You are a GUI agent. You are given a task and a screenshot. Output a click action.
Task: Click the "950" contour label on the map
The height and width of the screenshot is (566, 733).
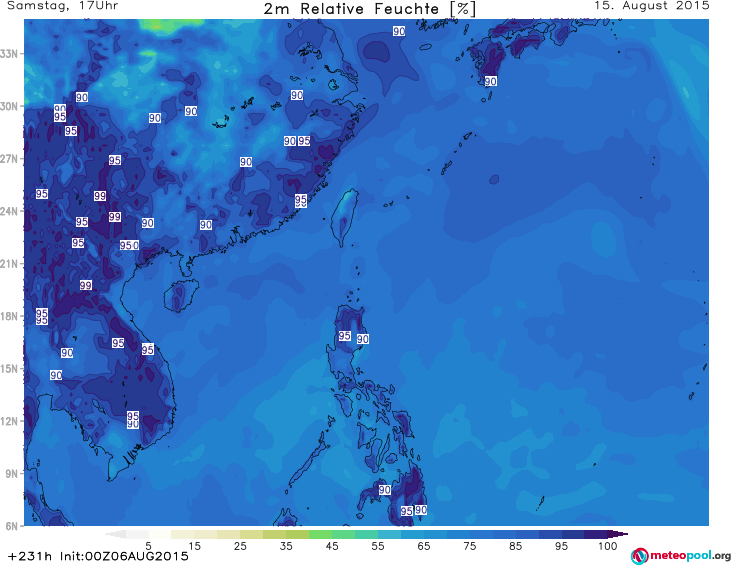click(x=129, y=245)
